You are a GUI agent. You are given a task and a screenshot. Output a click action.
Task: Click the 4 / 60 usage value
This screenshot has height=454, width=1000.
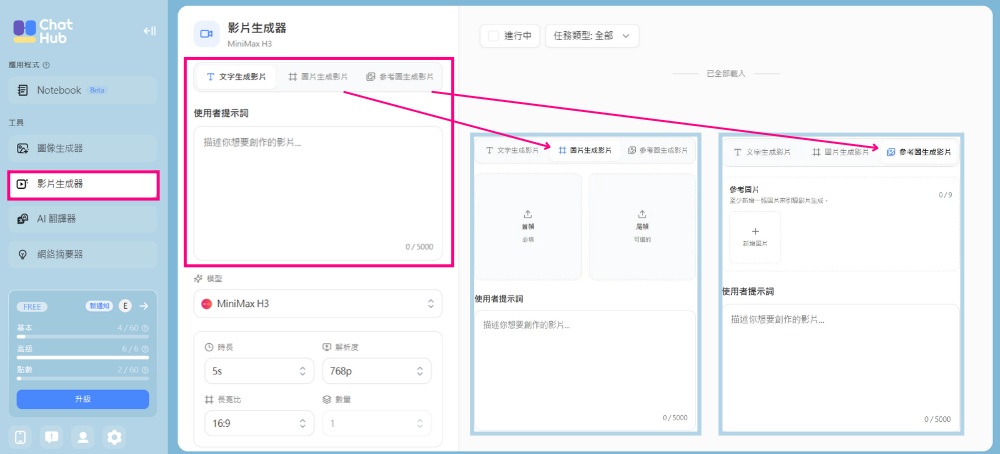(128, 328)
